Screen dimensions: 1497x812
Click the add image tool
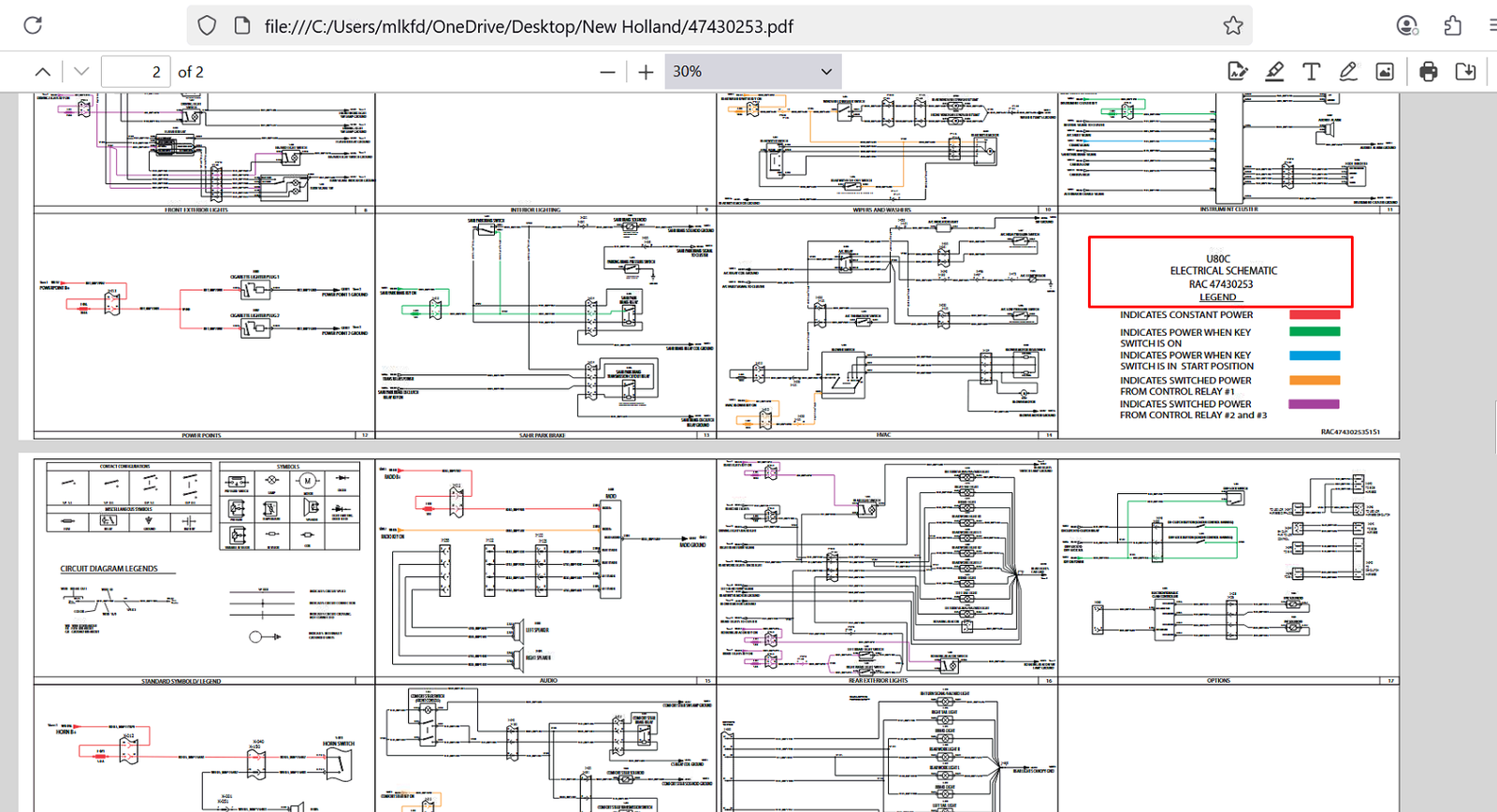coord(1385,71)
